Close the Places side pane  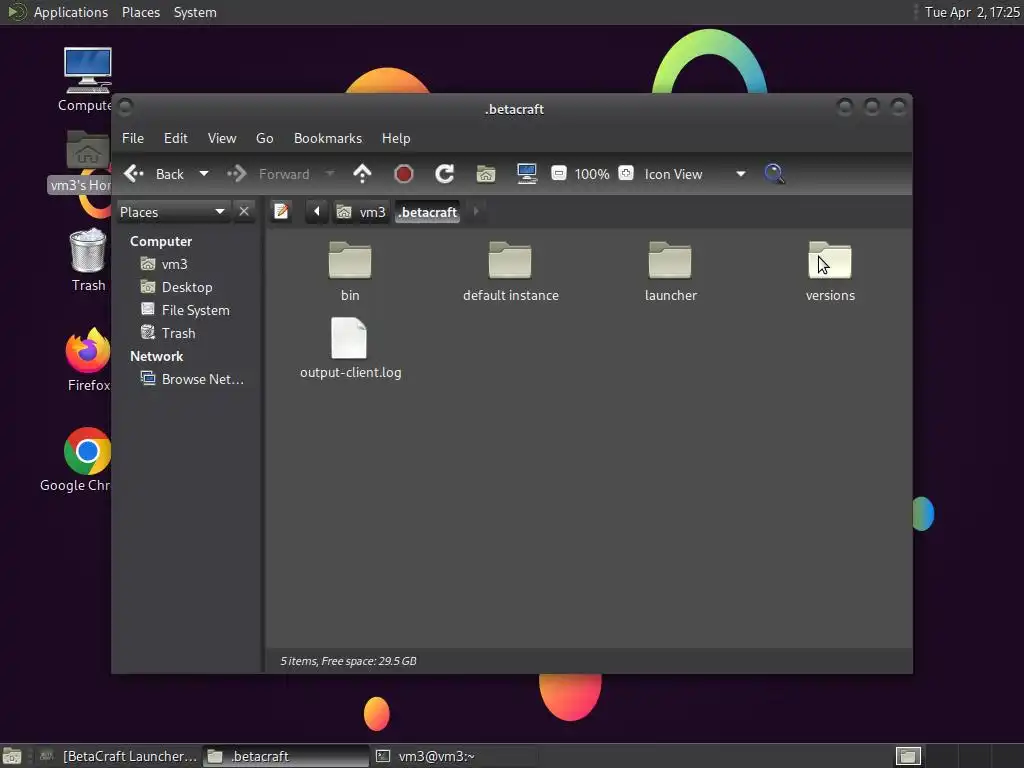pos(244,212)
